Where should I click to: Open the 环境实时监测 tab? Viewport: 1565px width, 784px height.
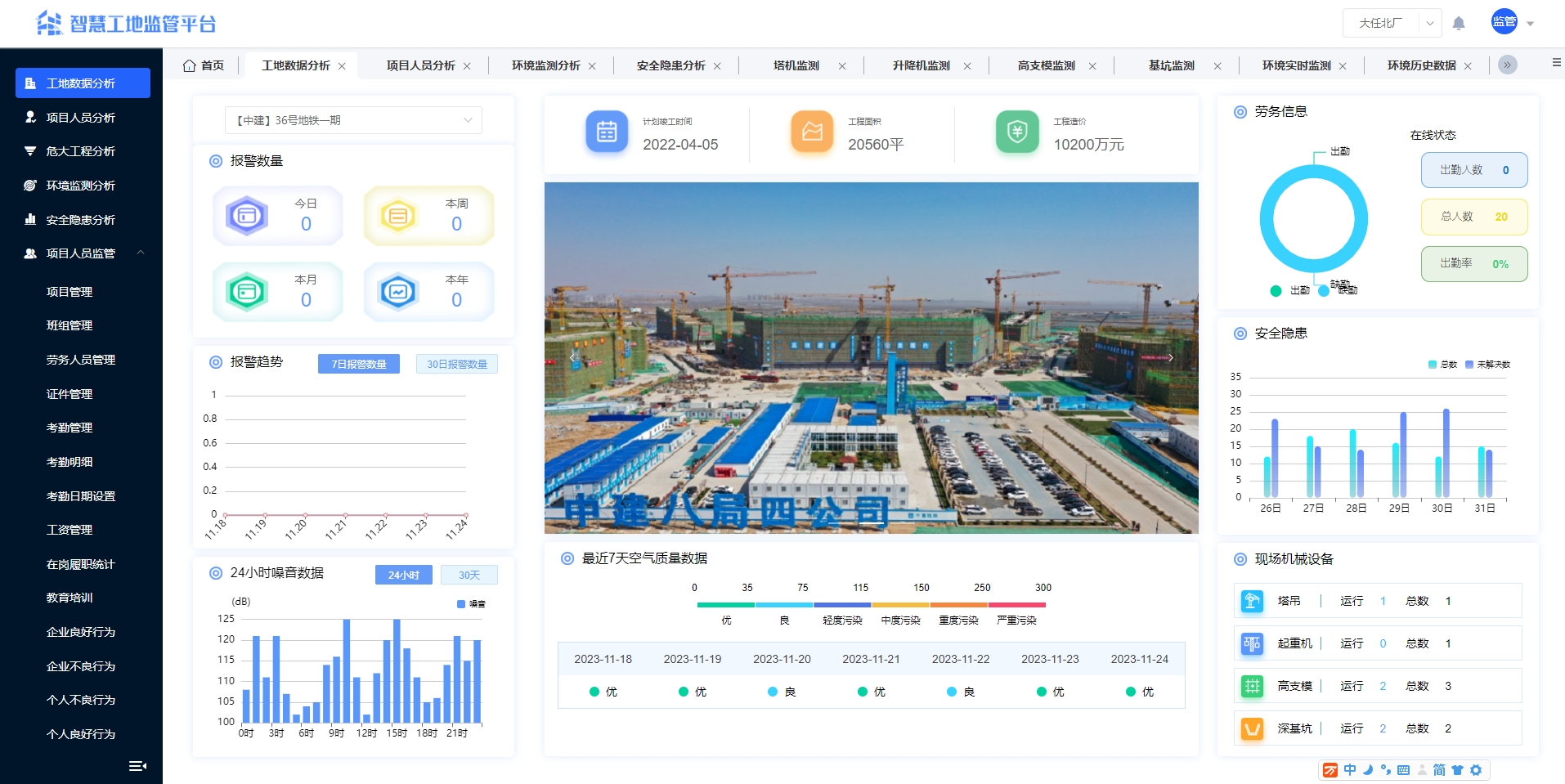pyautogui.click(x=1297, y=65)
